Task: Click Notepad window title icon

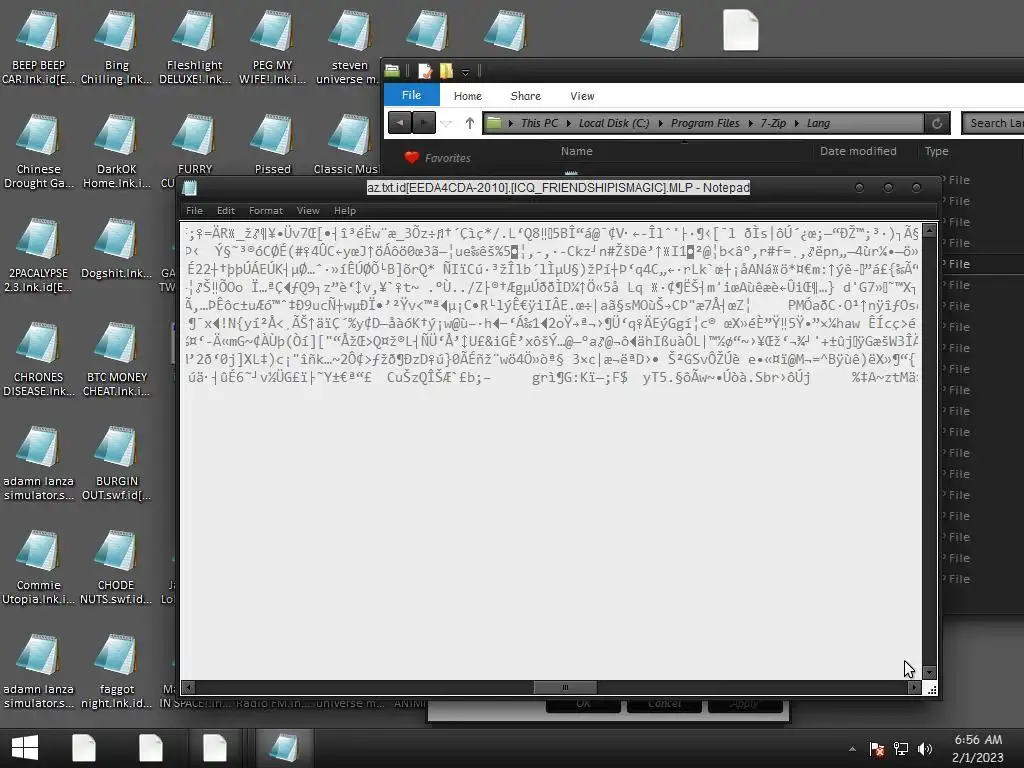Action: pos(190,188)
